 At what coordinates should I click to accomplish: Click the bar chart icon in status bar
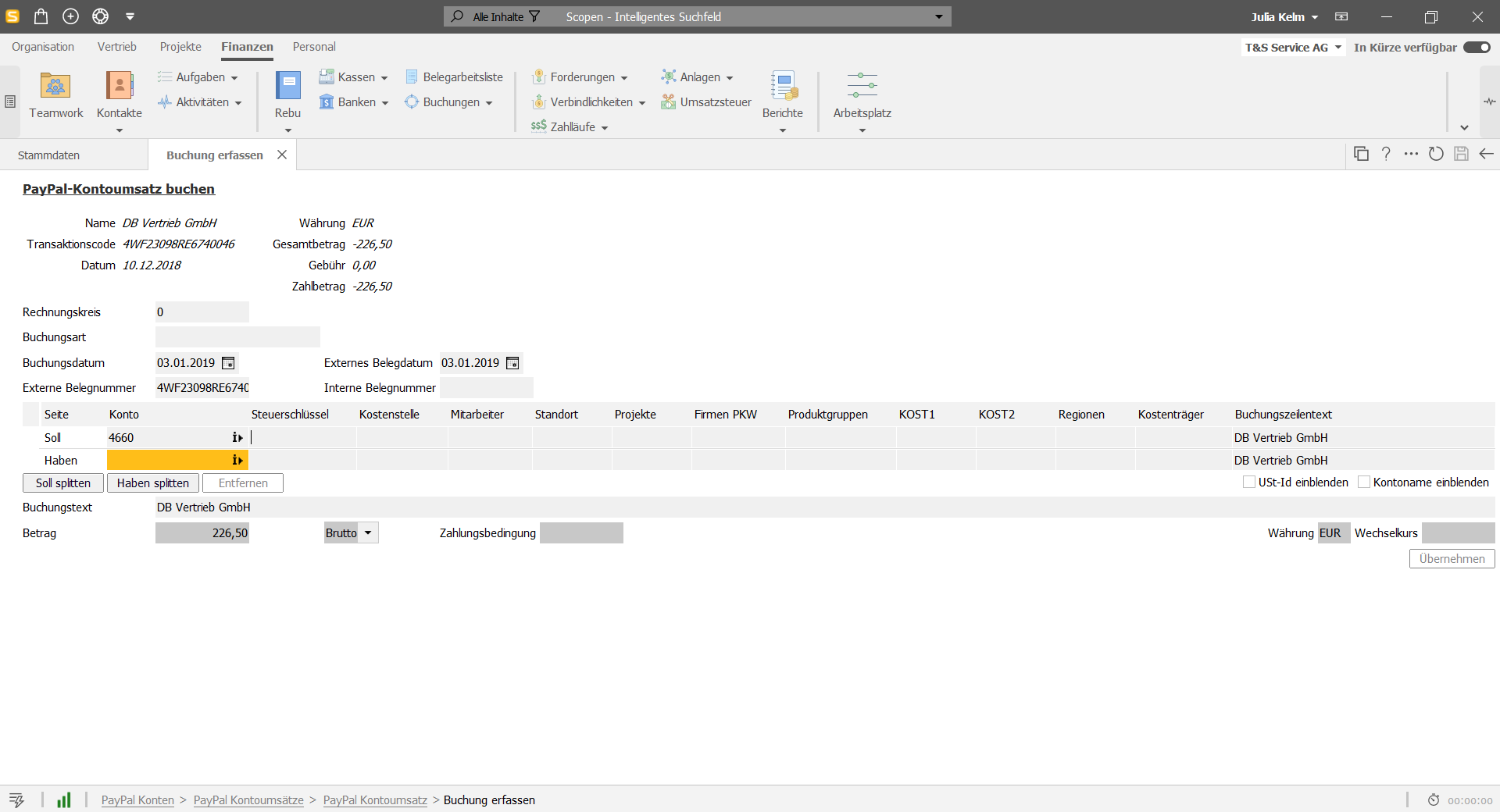[x=64, y=800]
